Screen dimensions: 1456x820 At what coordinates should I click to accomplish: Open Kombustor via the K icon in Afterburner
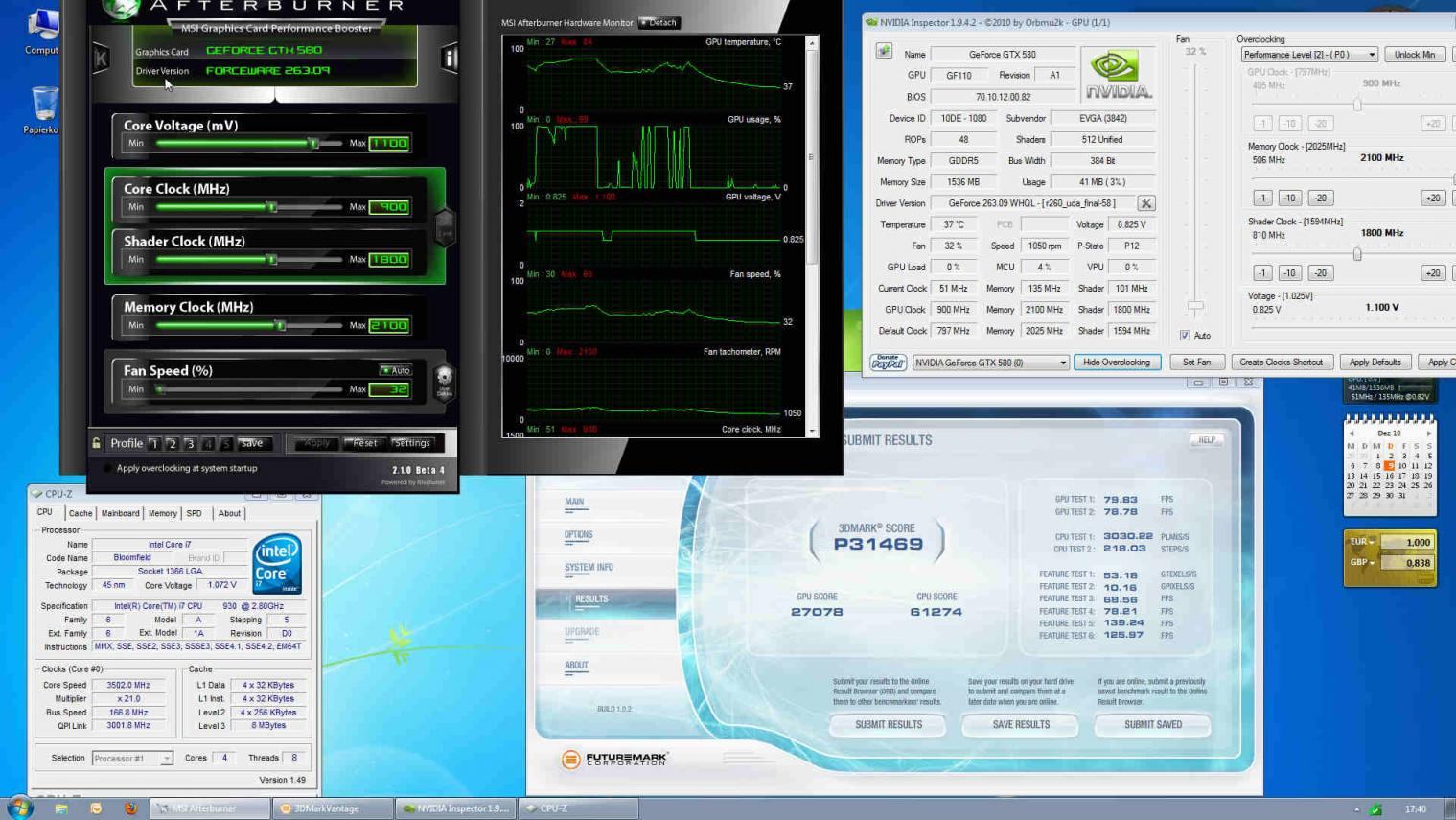pos(102,58)
